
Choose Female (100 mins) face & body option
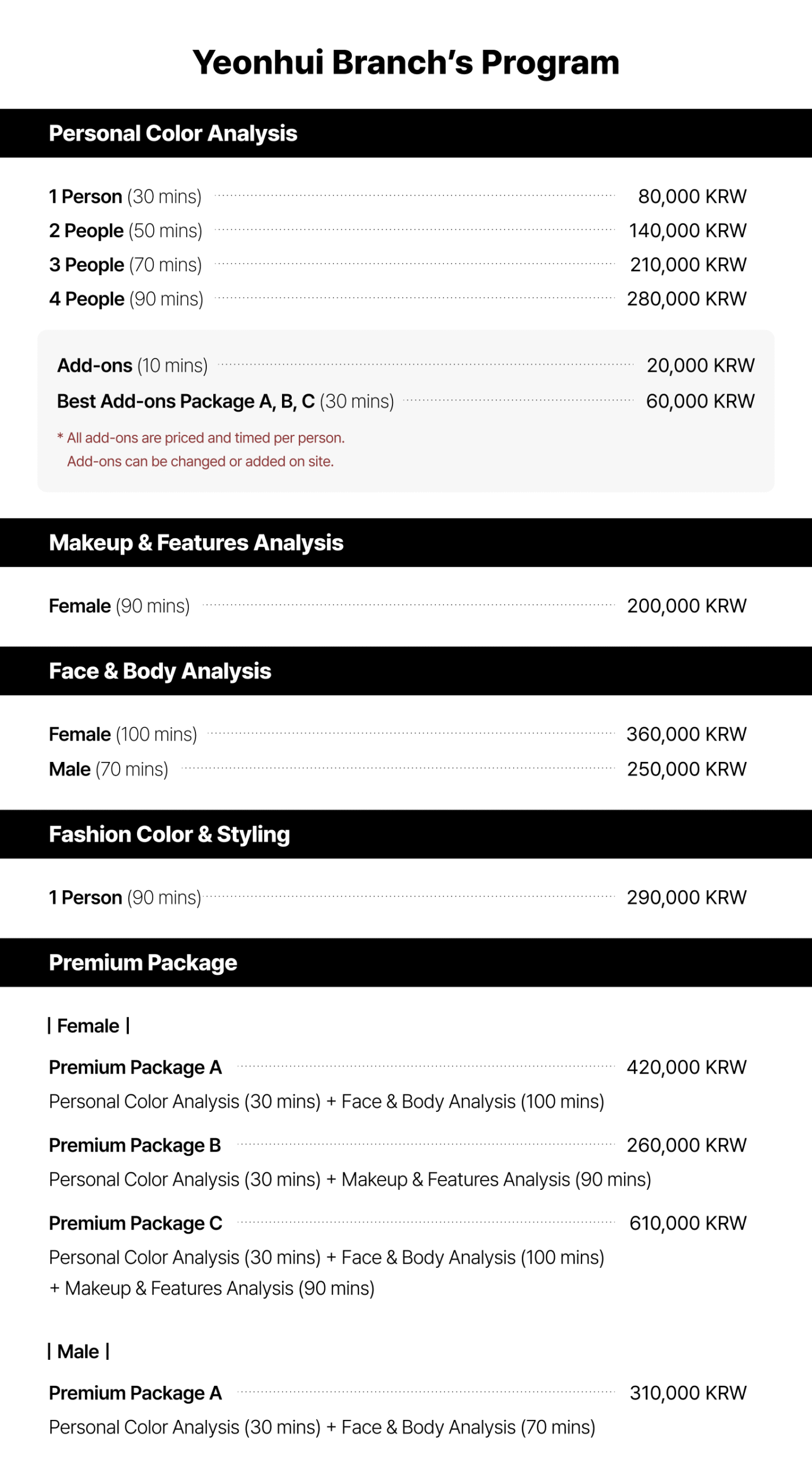(x=123, y=734)
